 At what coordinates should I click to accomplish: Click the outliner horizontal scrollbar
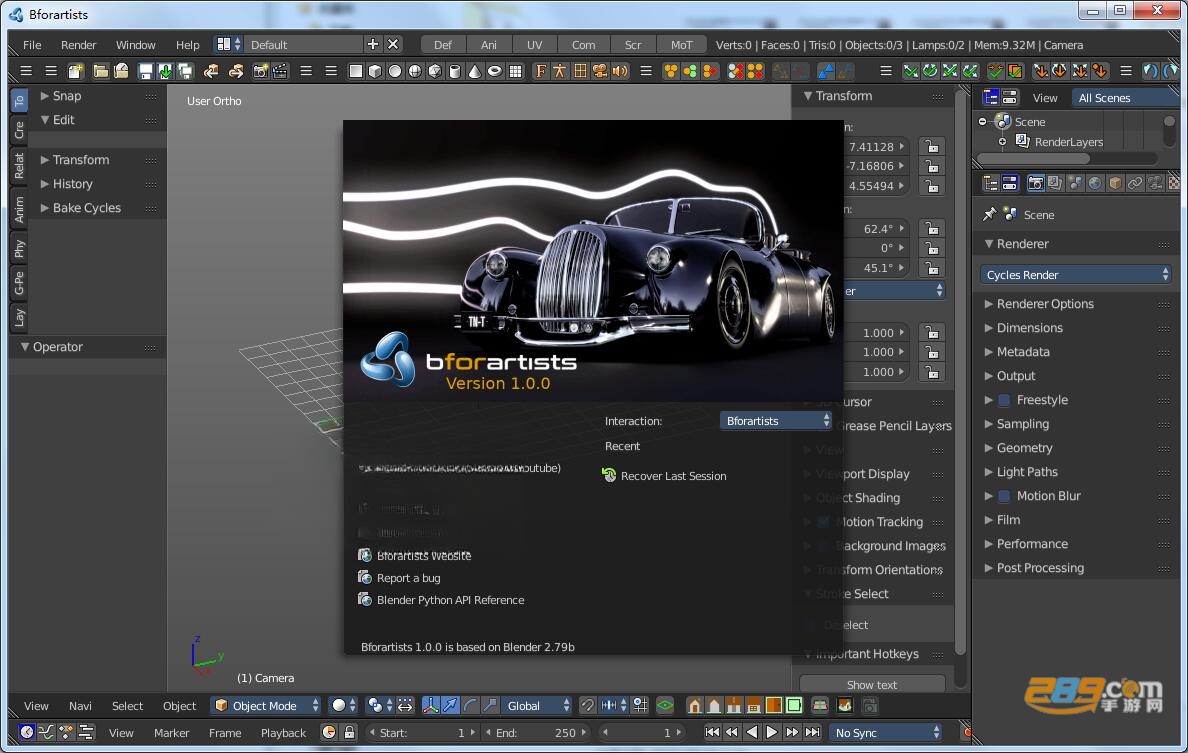point(1033,158)
